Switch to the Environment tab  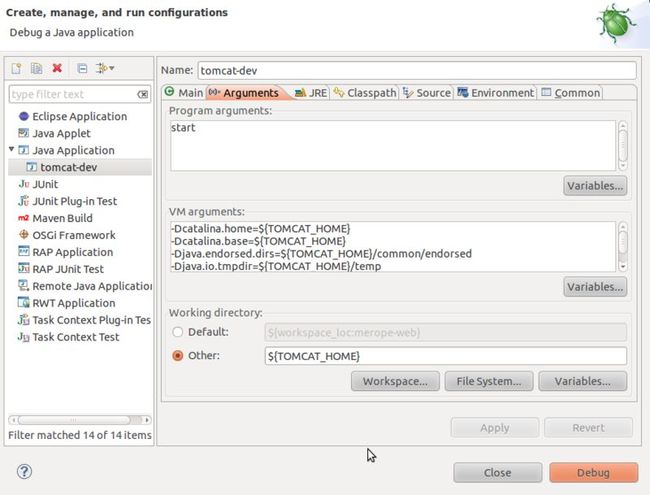[x=496, y=92]
